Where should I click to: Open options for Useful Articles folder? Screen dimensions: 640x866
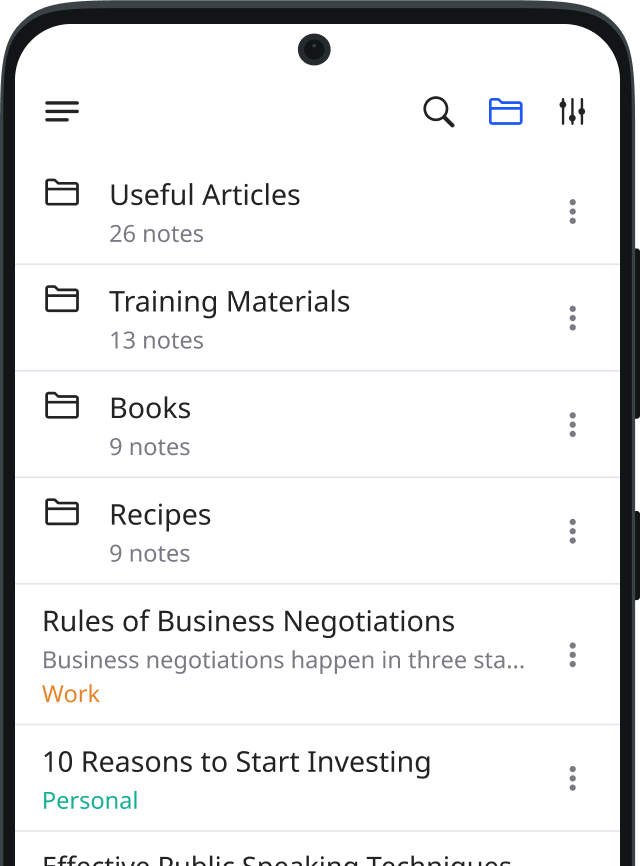pyautogui.click(x=572, y=212)
